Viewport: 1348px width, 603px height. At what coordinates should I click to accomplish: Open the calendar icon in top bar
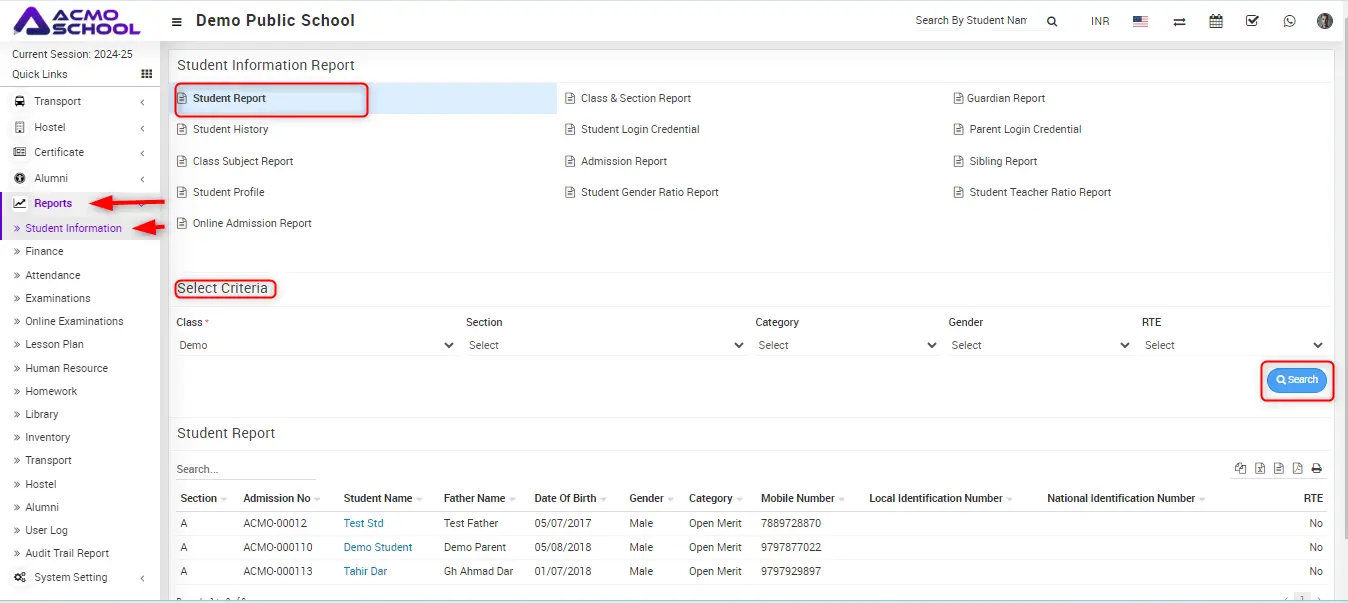1216,21
